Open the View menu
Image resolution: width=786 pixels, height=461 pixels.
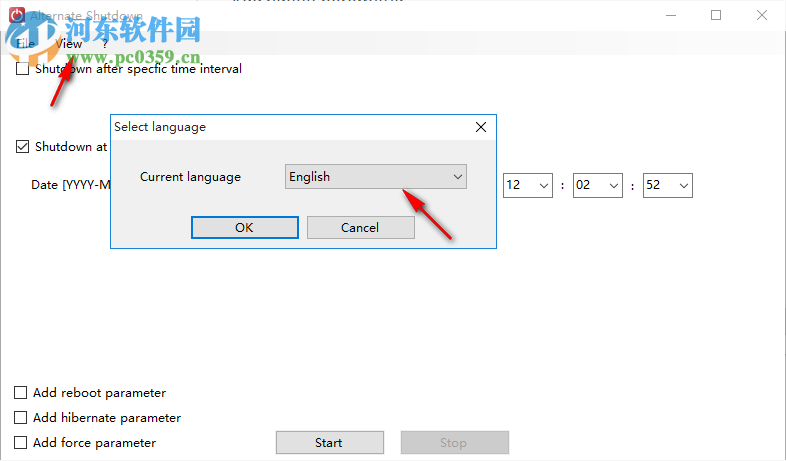(x=69, y=44)
